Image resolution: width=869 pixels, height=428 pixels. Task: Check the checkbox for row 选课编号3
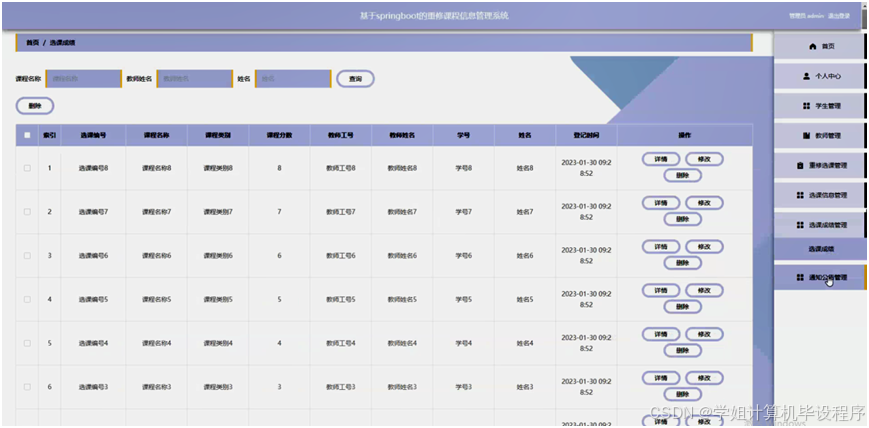point(27,387)
